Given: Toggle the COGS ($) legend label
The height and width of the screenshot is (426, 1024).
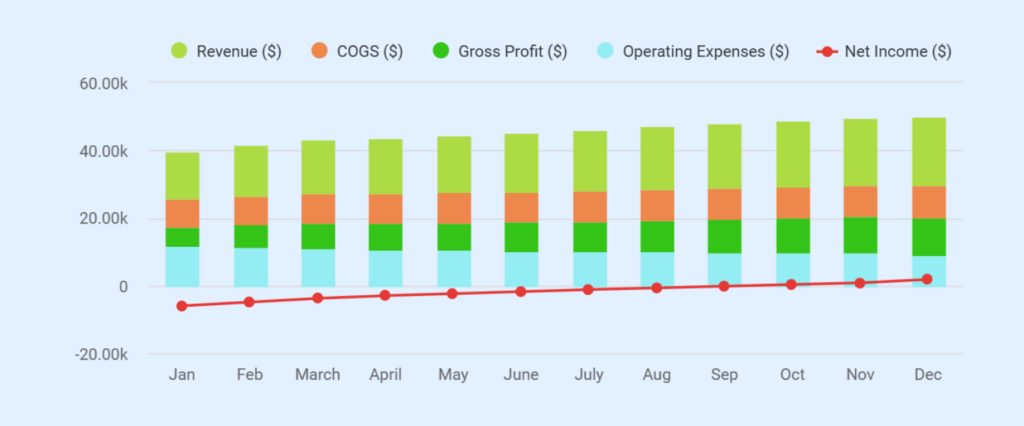Looking at the screenshot, I should (370, 51).
